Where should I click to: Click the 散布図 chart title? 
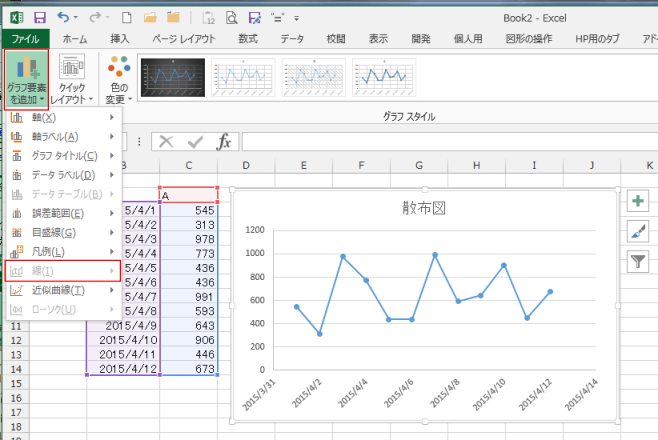(x=425, y=208)
